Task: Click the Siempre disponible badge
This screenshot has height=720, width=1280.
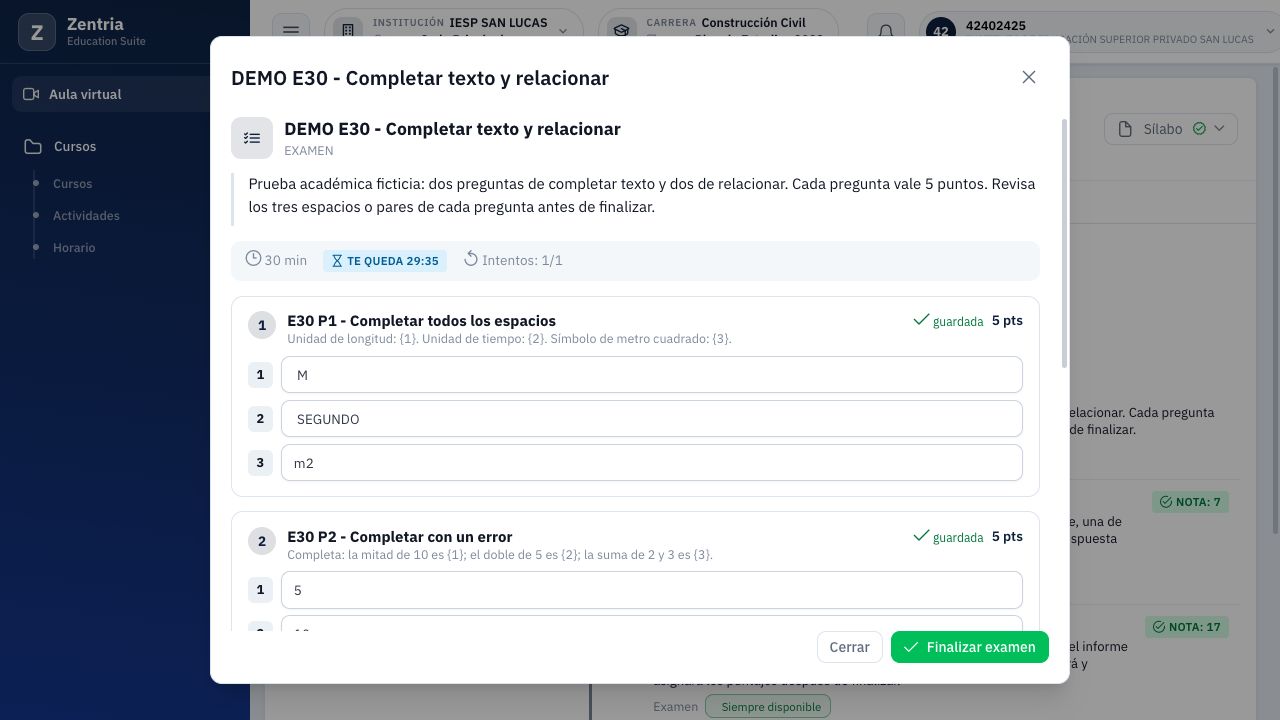Action: pos(770,707)
